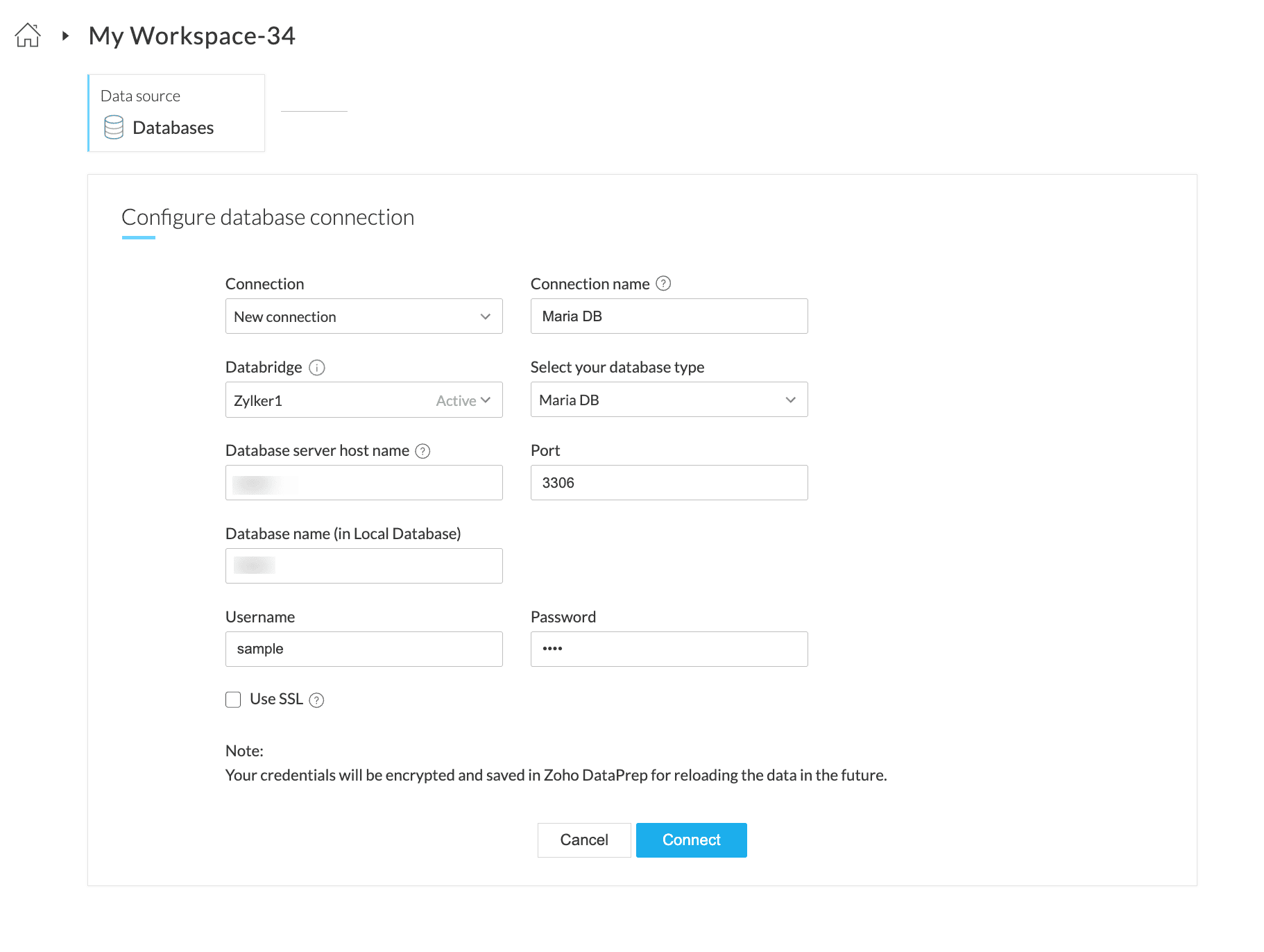Click the Databases cylinder icon
Viewport: 1264px width, 952px height.
coord(114,128)
